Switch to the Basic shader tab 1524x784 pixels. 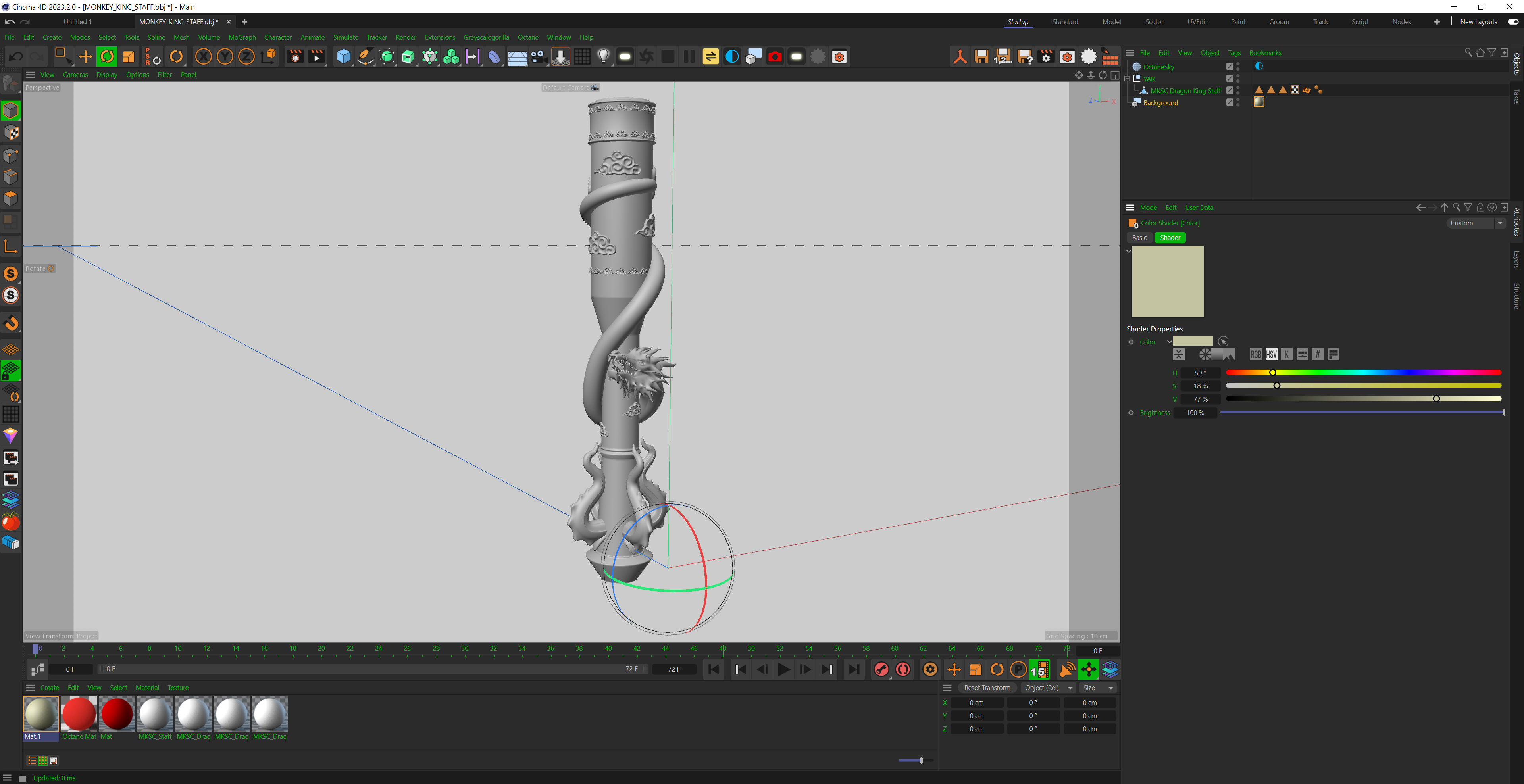click(1139, 238)
